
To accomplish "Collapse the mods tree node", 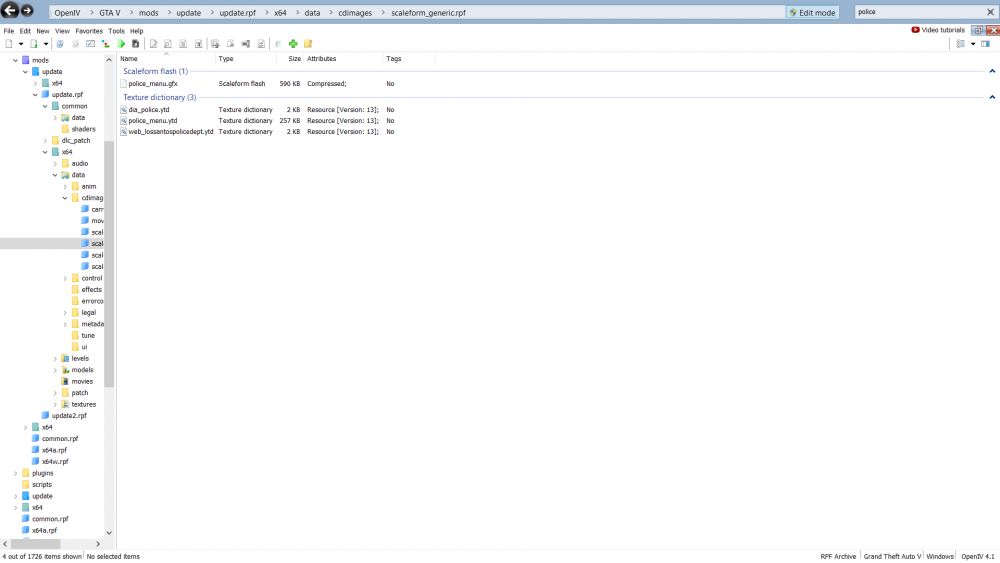I will 15,60.
